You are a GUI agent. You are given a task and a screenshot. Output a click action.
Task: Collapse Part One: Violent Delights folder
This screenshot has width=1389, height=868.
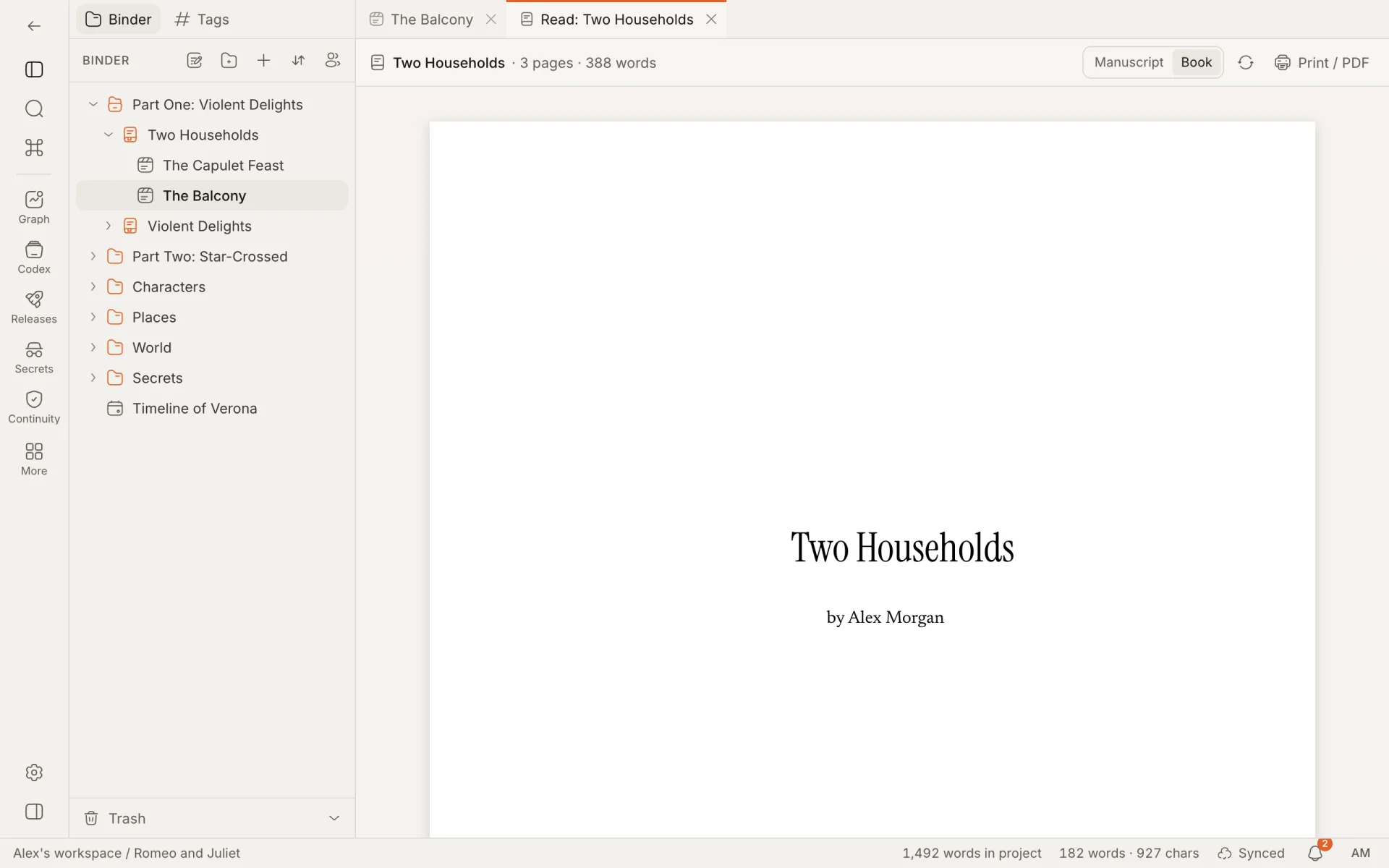93,105
